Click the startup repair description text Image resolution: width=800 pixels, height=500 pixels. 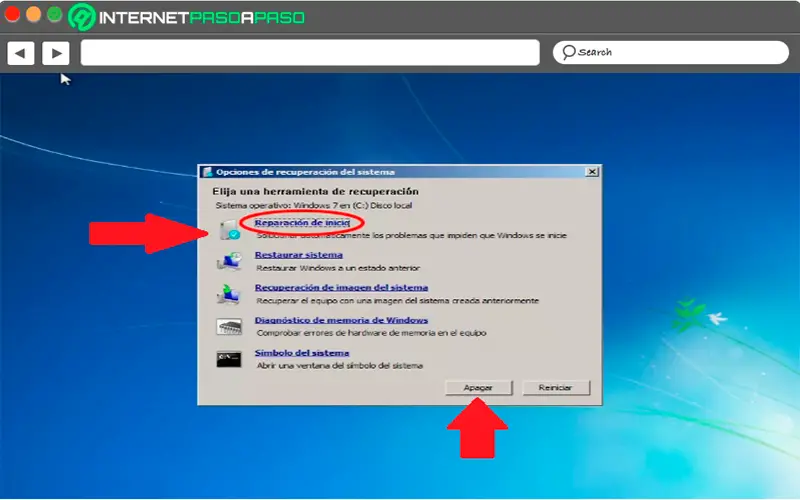[411, 235]
